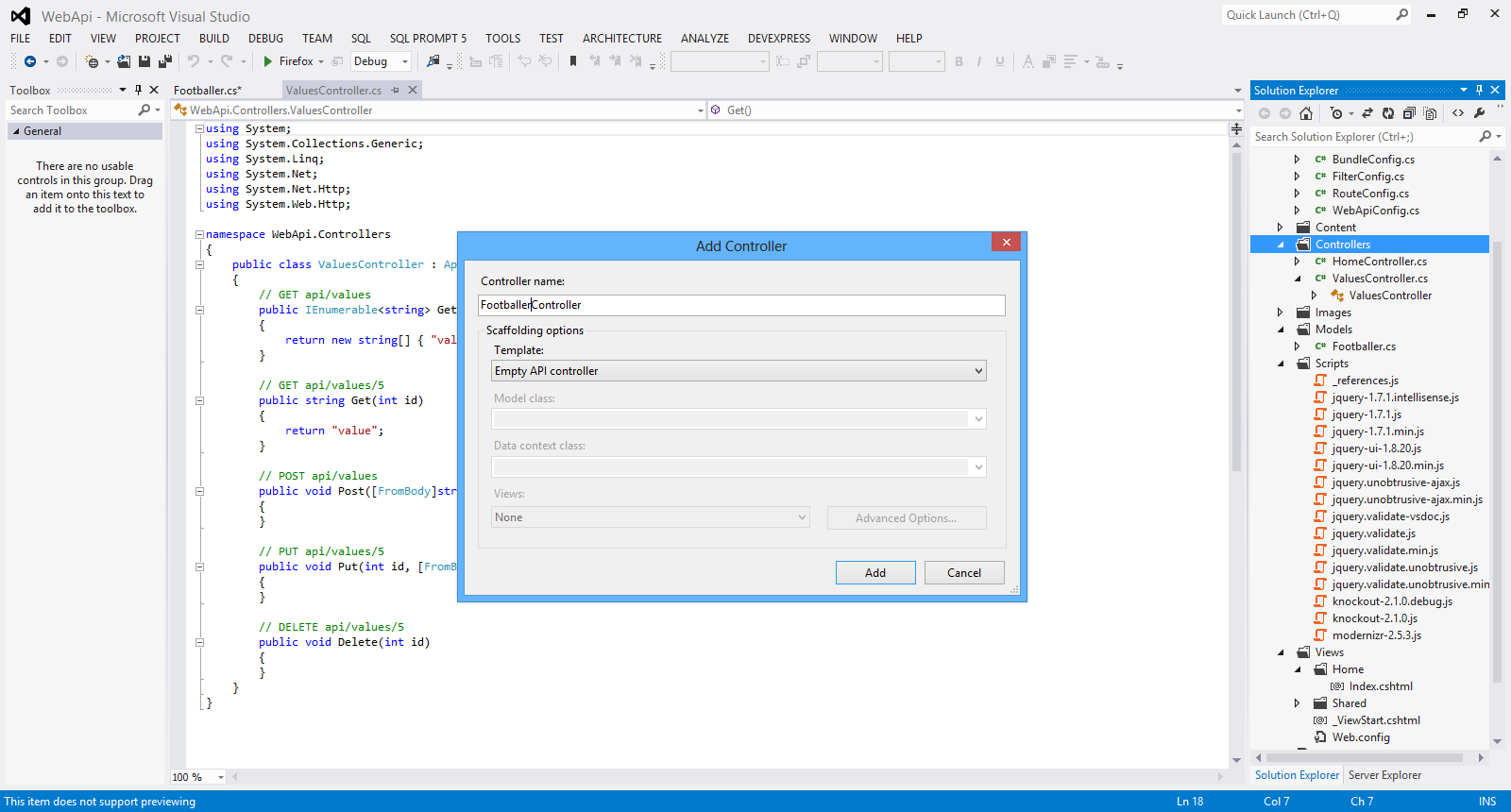The height and width of the screenshot is (812, 1511).
Task: Open the Debug configuration dropdown
Action: pyautogui.click(x=405, y=61)
